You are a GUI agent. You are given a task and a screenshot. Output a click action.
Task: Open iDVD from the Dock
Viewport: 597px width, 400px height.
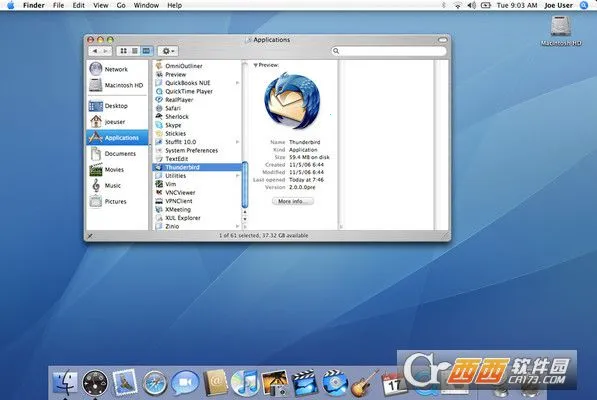click(x=335, y=383)
